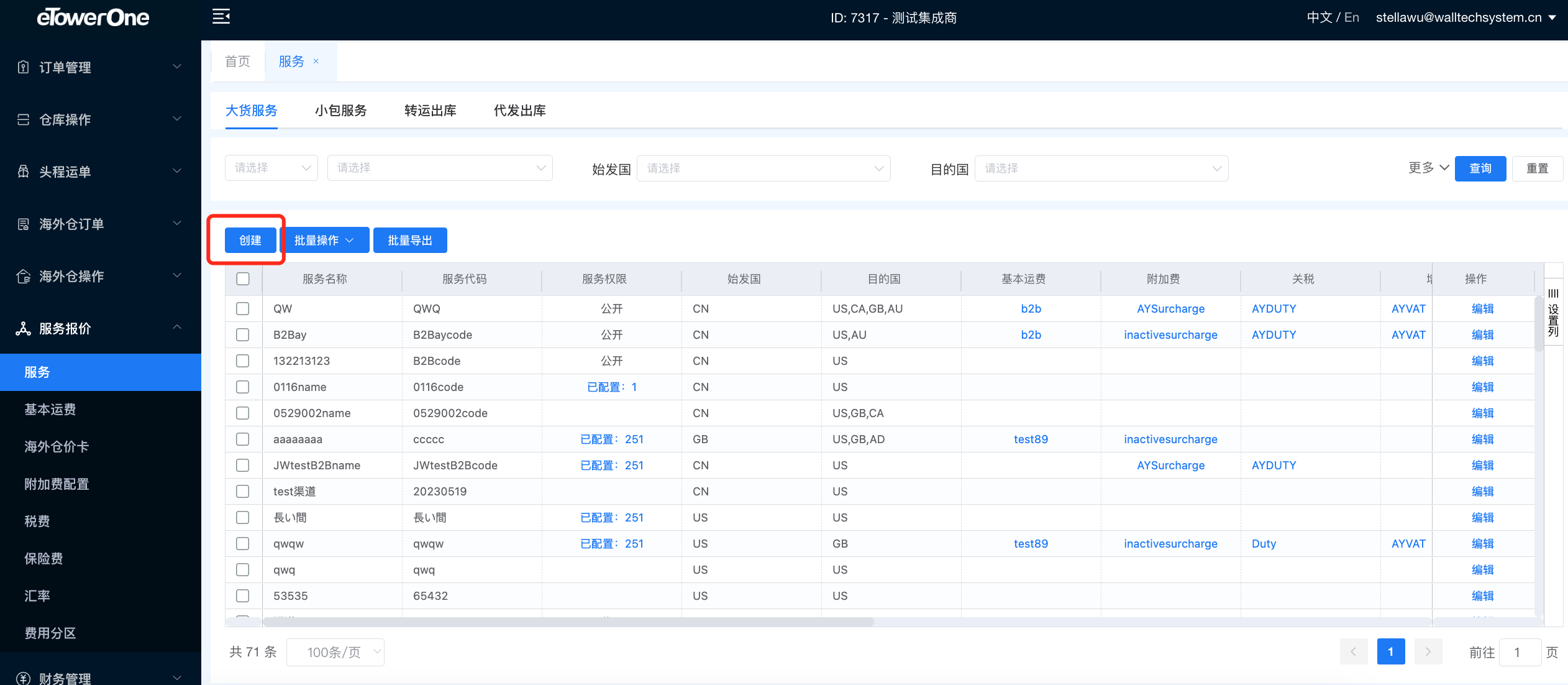
Task: Click the 头程运单 sidebar icon
Action: (x=23, y=172)
